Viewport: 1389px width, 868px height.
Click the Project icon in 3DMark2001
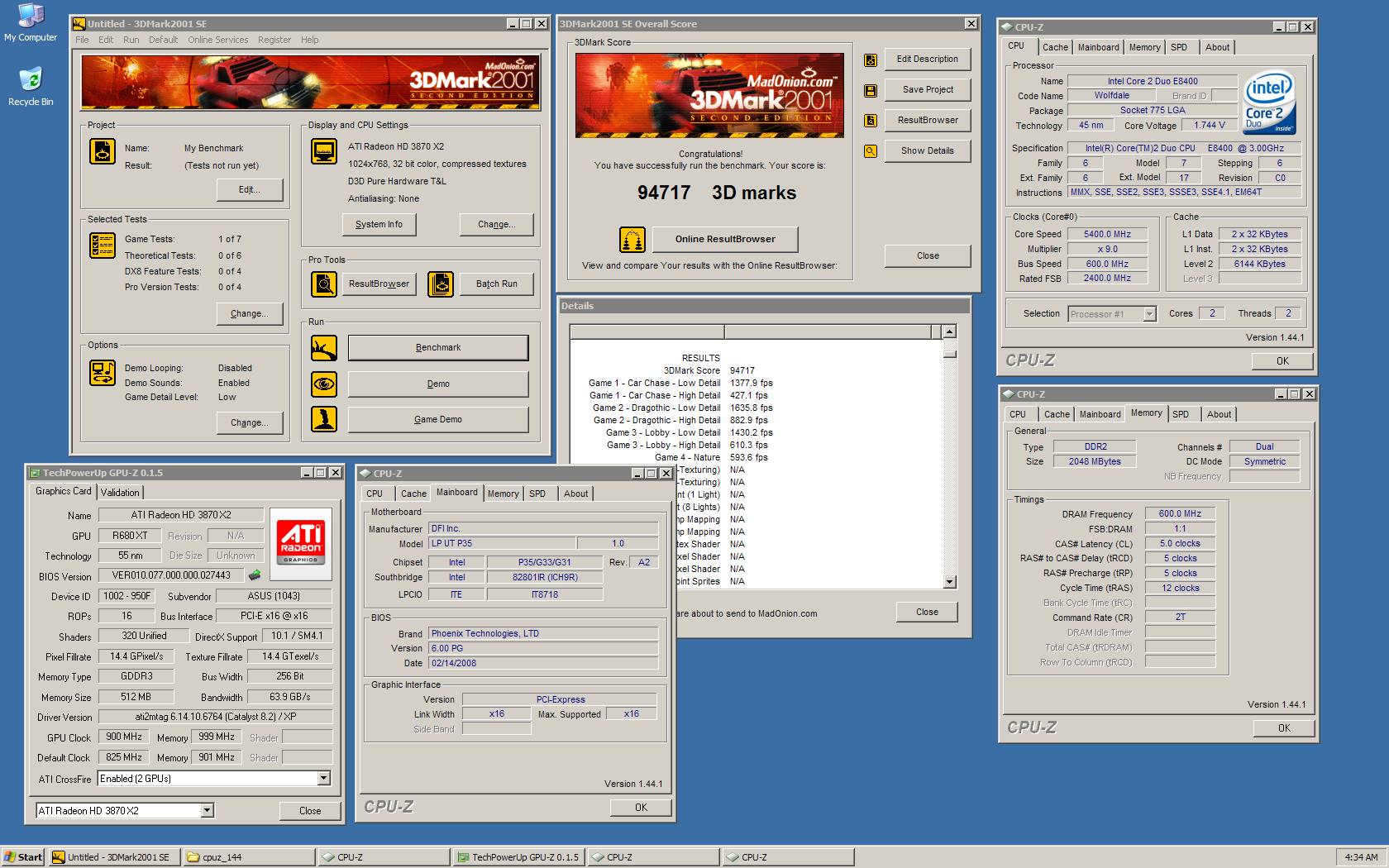tap(103, 151)
